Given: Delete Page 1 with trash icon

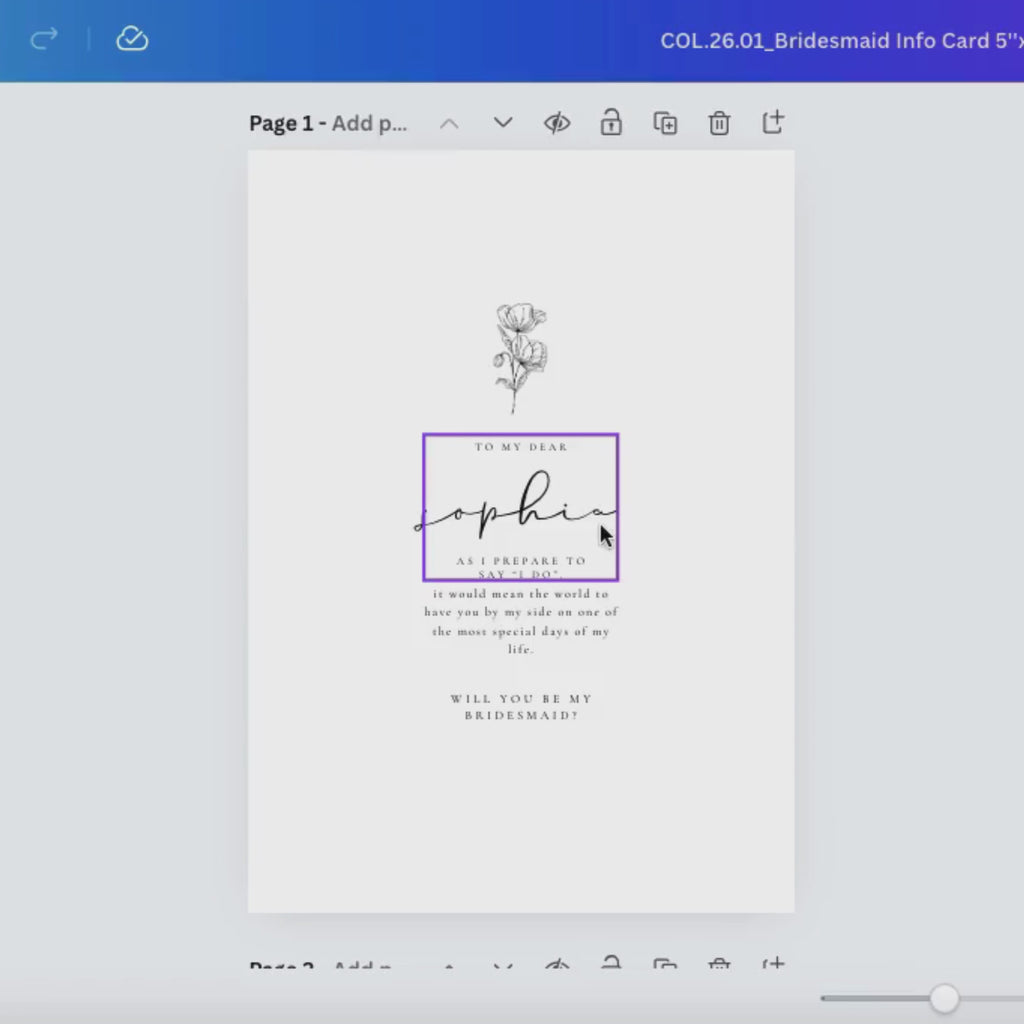Looking at the screenshot, I should pyautogui.click(x=719, y=123).
